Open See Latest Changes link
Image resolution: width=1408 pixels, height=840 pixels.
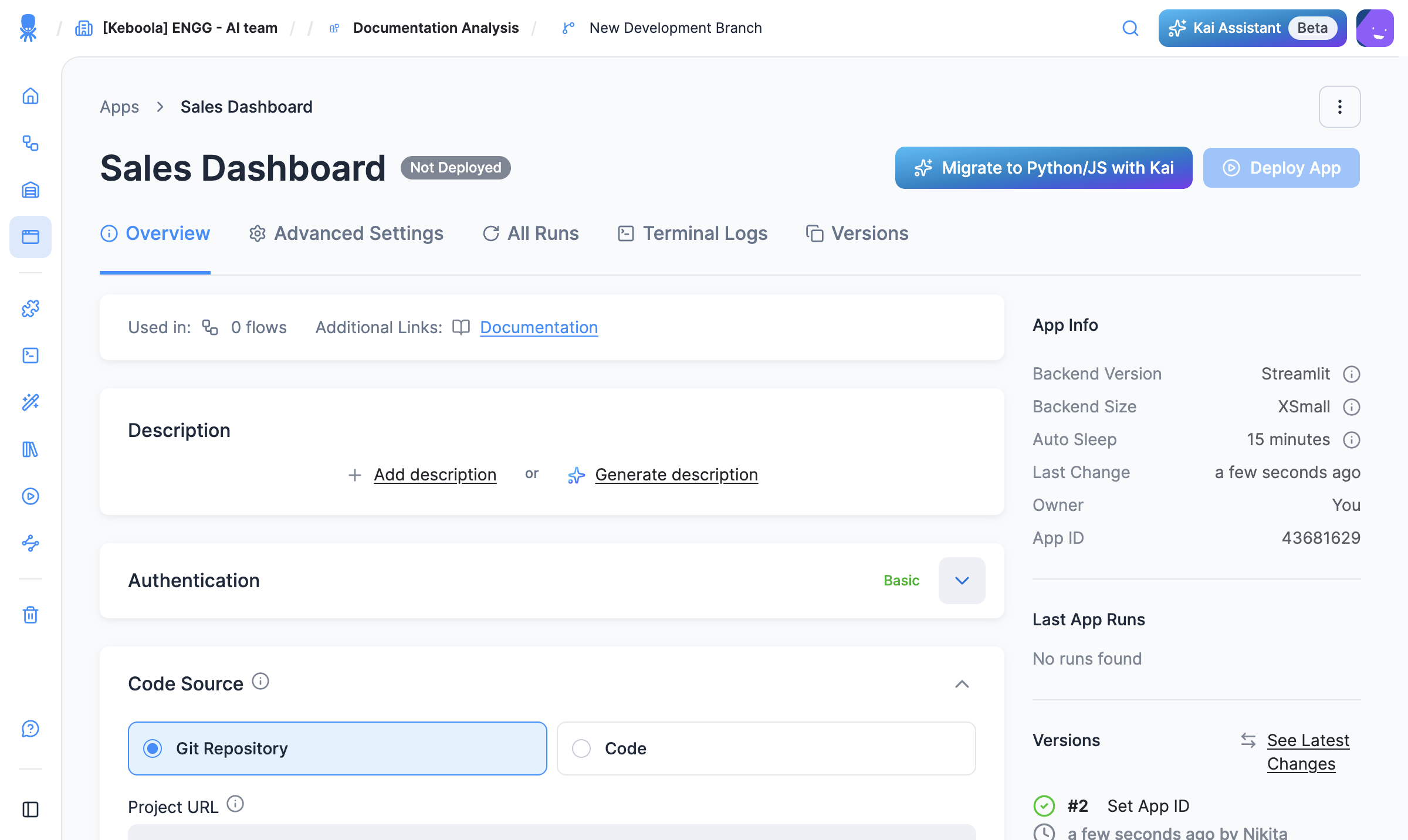coord(1308,752)
